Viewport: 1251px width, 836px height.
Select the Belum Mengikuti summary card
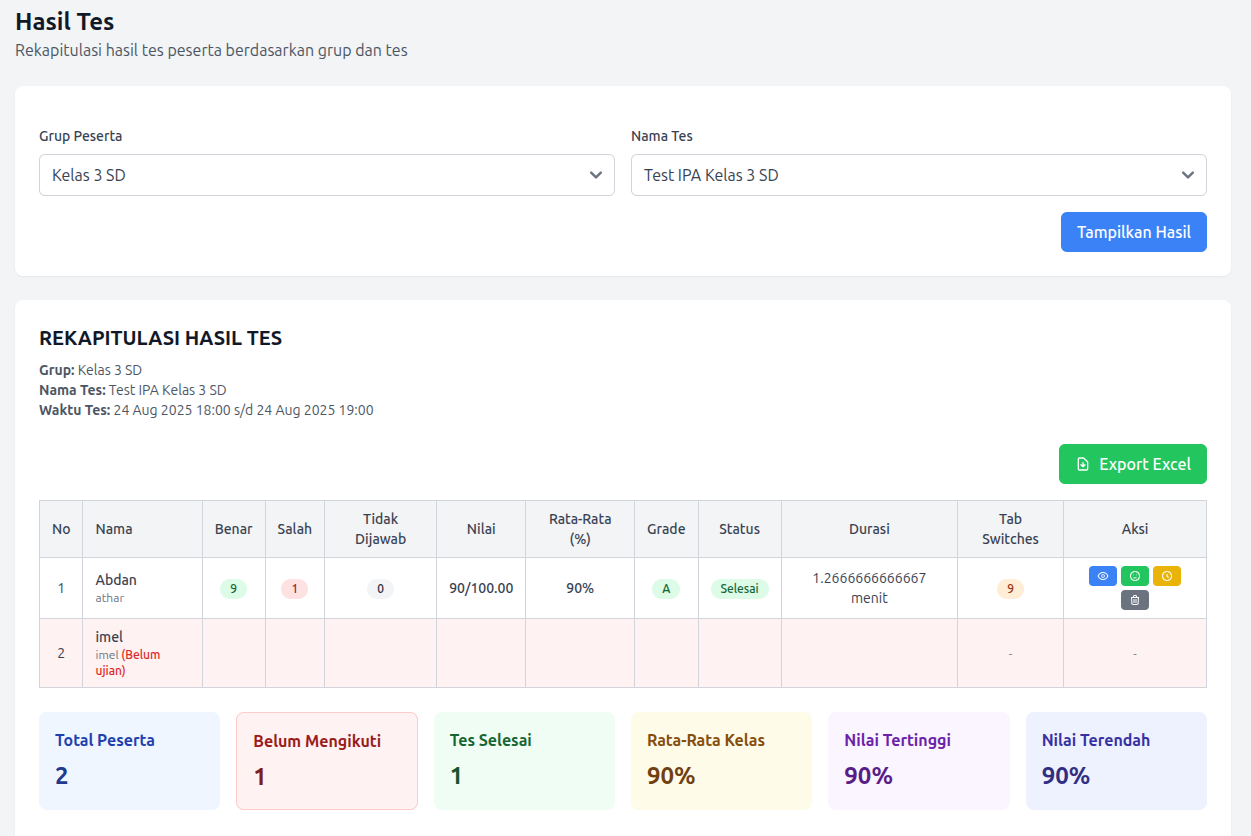tap(326, 760)
